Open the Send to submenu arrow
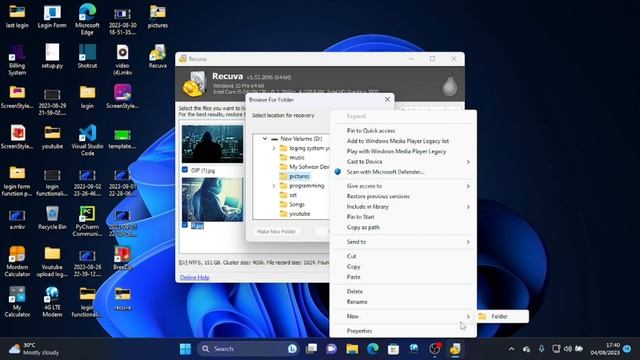This screenshot has width=640, height=360. [468, 242]
